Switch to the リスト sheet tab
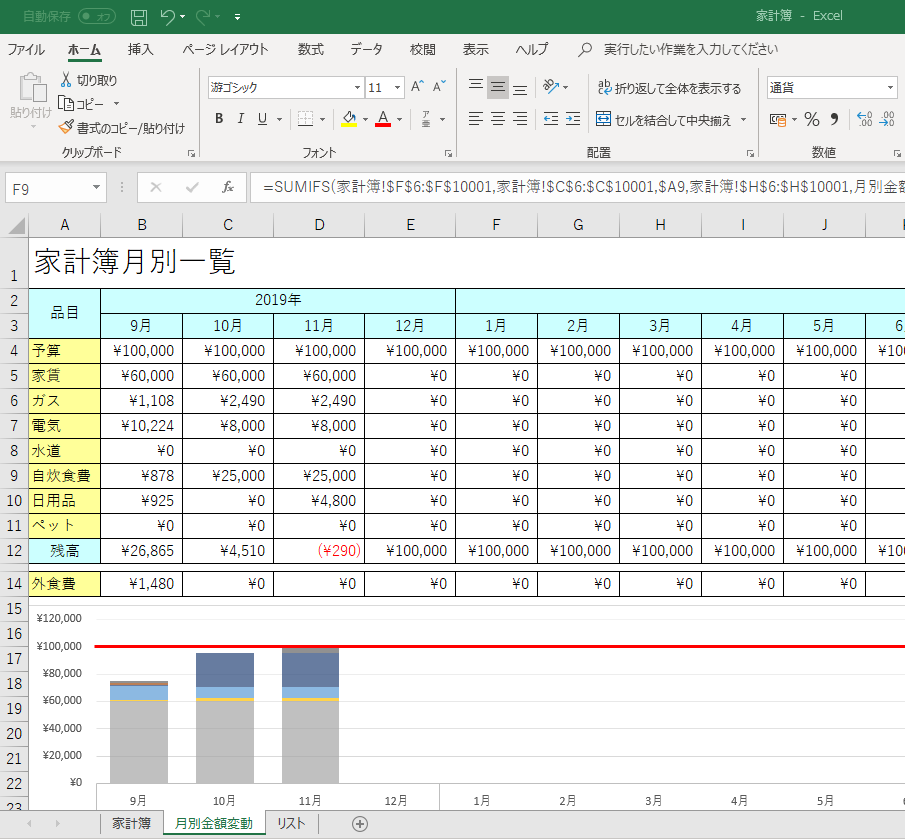This screenshot has width=905, height=839. (x=291, y=823)
